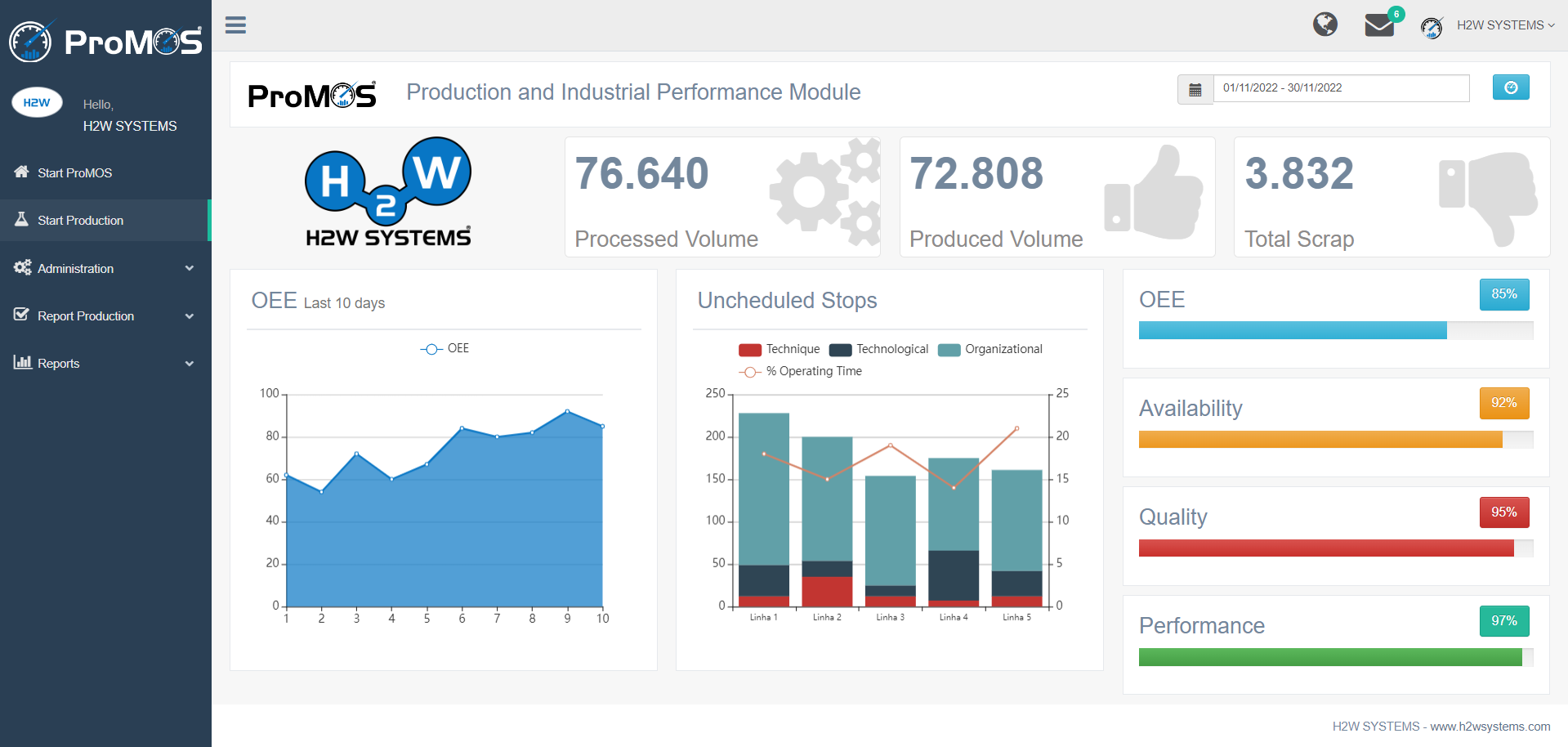Screen dimensions: 1568x747
Task: Click the OEE Last 10 days heading
Action: [318, 302]
